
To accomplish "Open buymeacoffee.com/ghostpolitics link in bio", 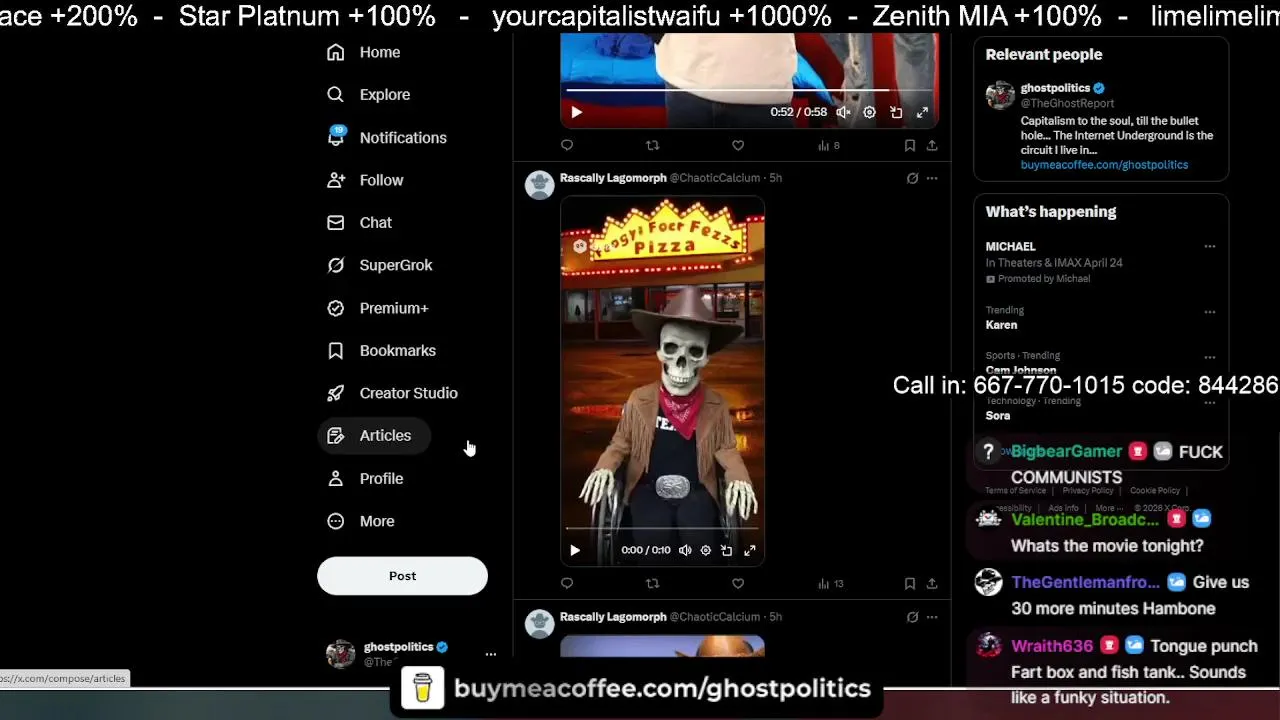I will [x=1104, y=165].
